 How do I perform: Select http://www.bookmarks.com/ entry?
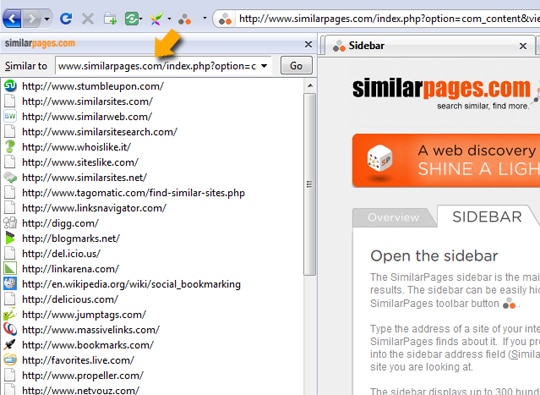click(x=88, y=345)
